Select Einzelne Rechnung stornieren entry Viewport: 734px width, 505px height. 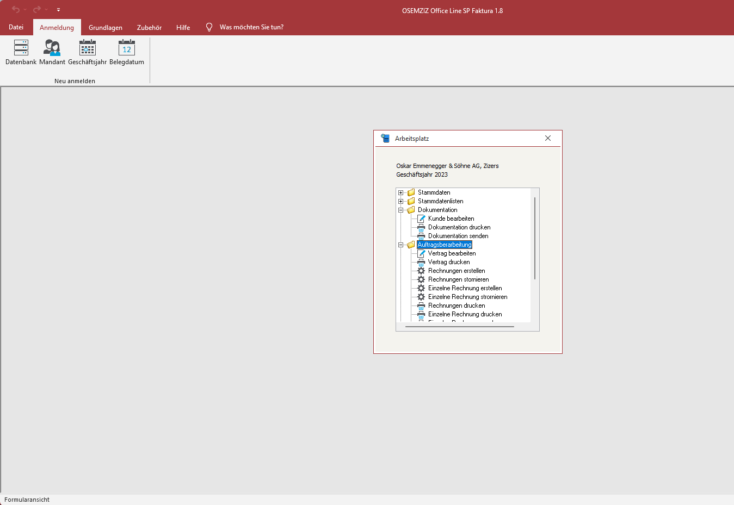tap(467, 297)
